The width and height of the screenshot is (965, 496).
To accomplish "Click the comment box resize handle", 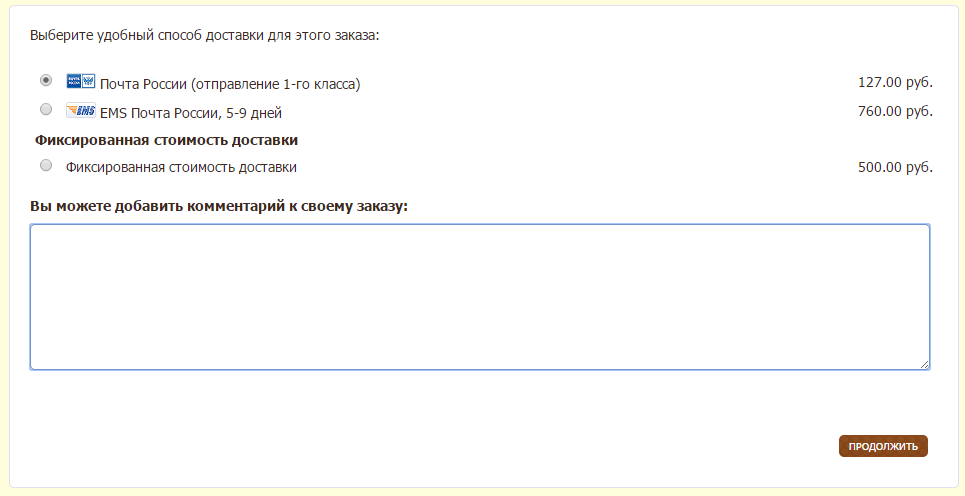I will 924,364.
